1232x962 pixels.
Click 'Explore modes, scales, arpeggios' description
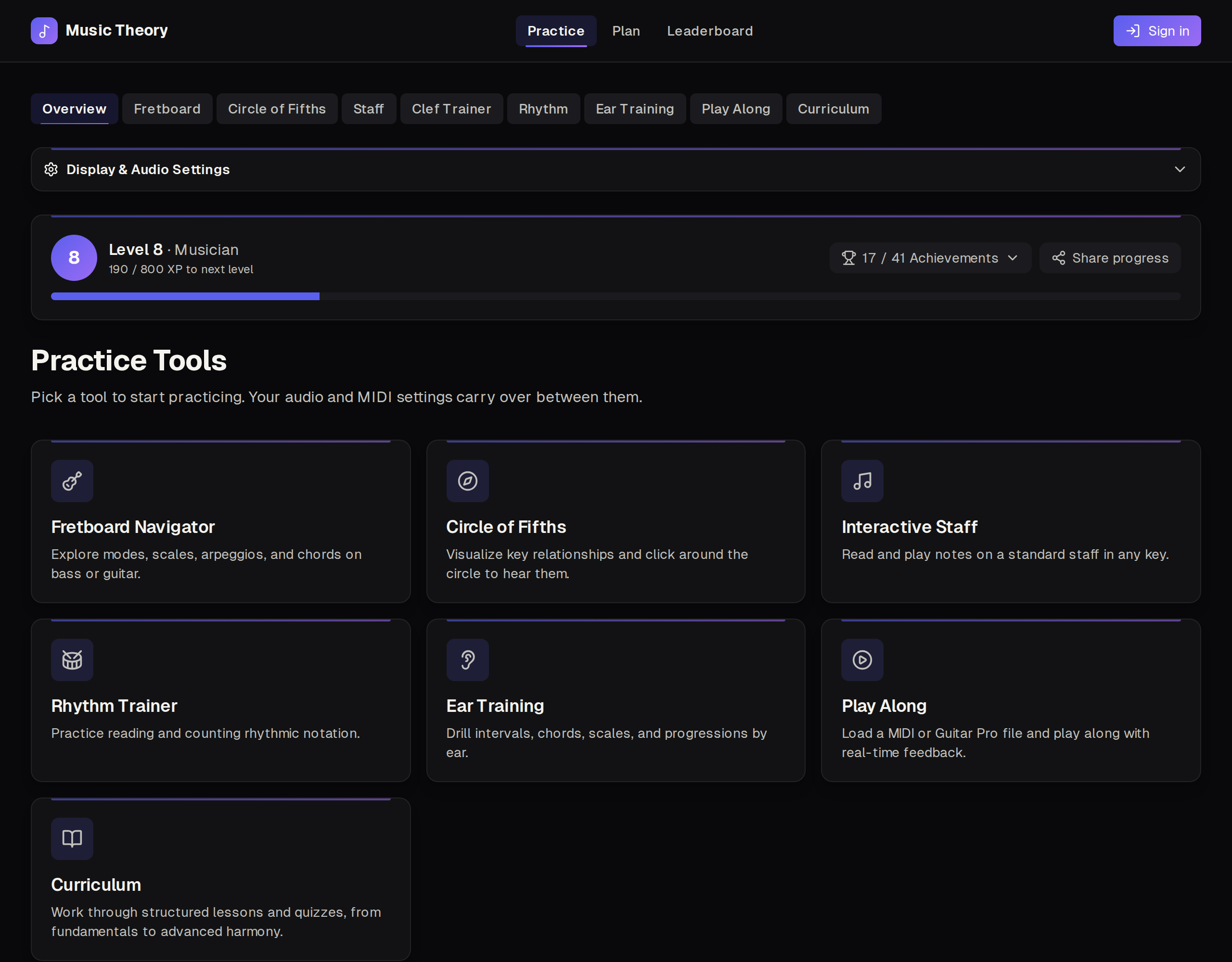[206, 564]
